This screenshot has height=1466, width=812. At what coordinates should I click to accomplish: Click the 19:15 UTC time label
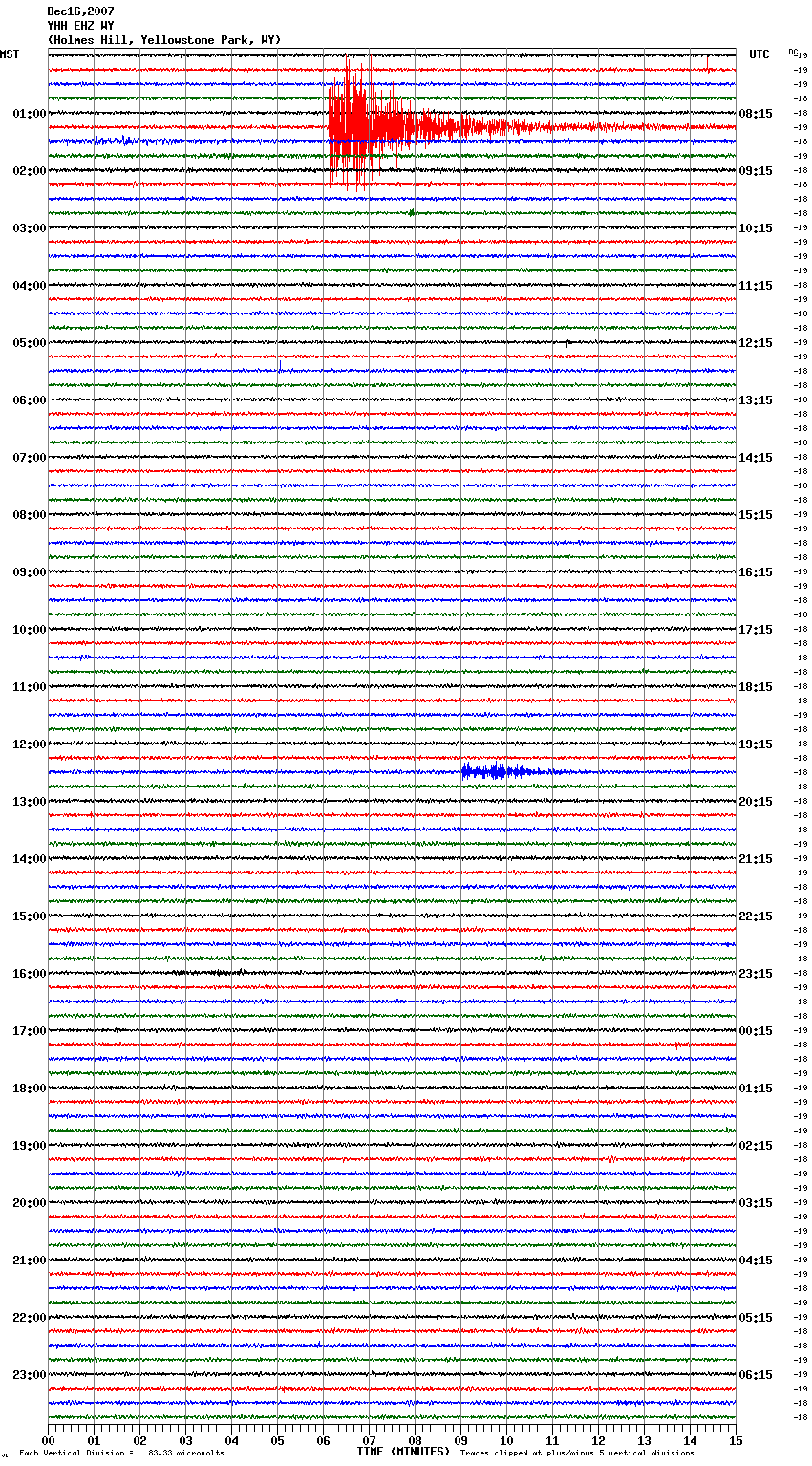tap(756, 744)
